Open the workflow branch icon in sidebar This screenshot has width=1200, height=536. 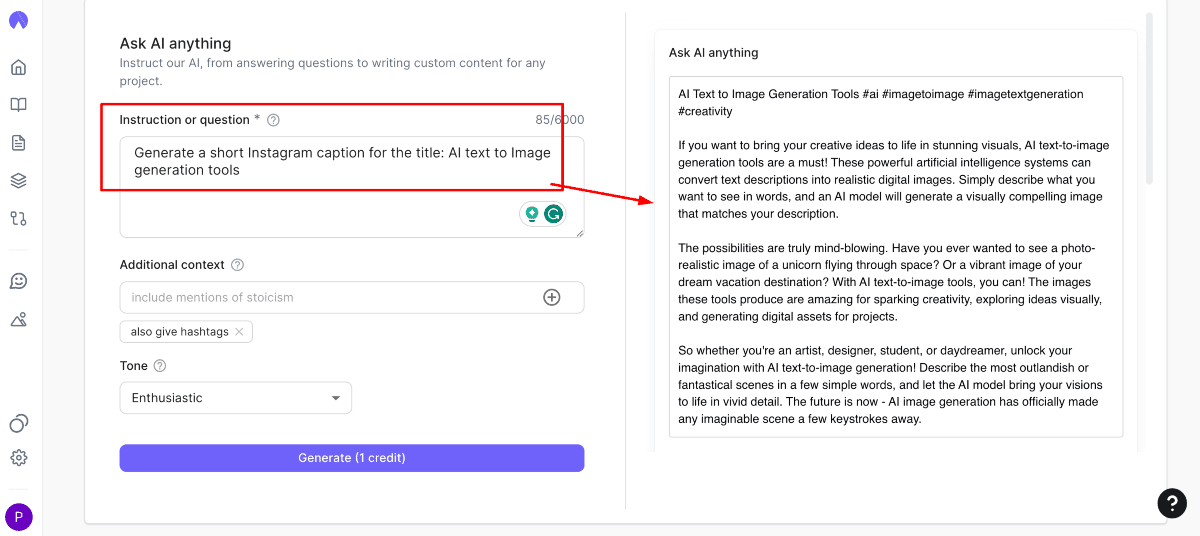click(x=18, y=218)
